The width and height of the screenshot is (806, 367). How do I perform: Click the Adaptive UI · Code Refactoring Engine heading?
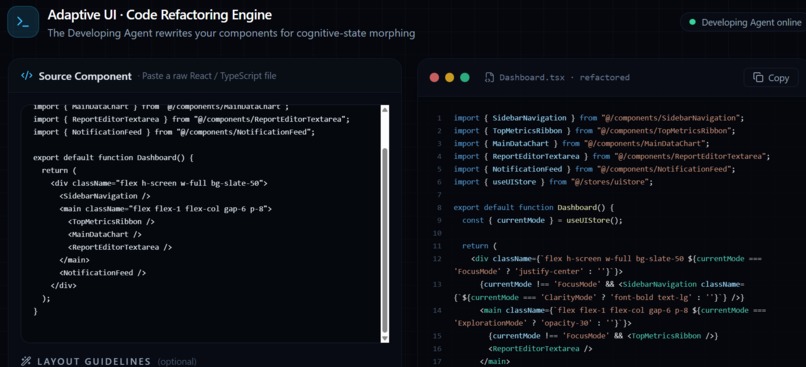159,15
